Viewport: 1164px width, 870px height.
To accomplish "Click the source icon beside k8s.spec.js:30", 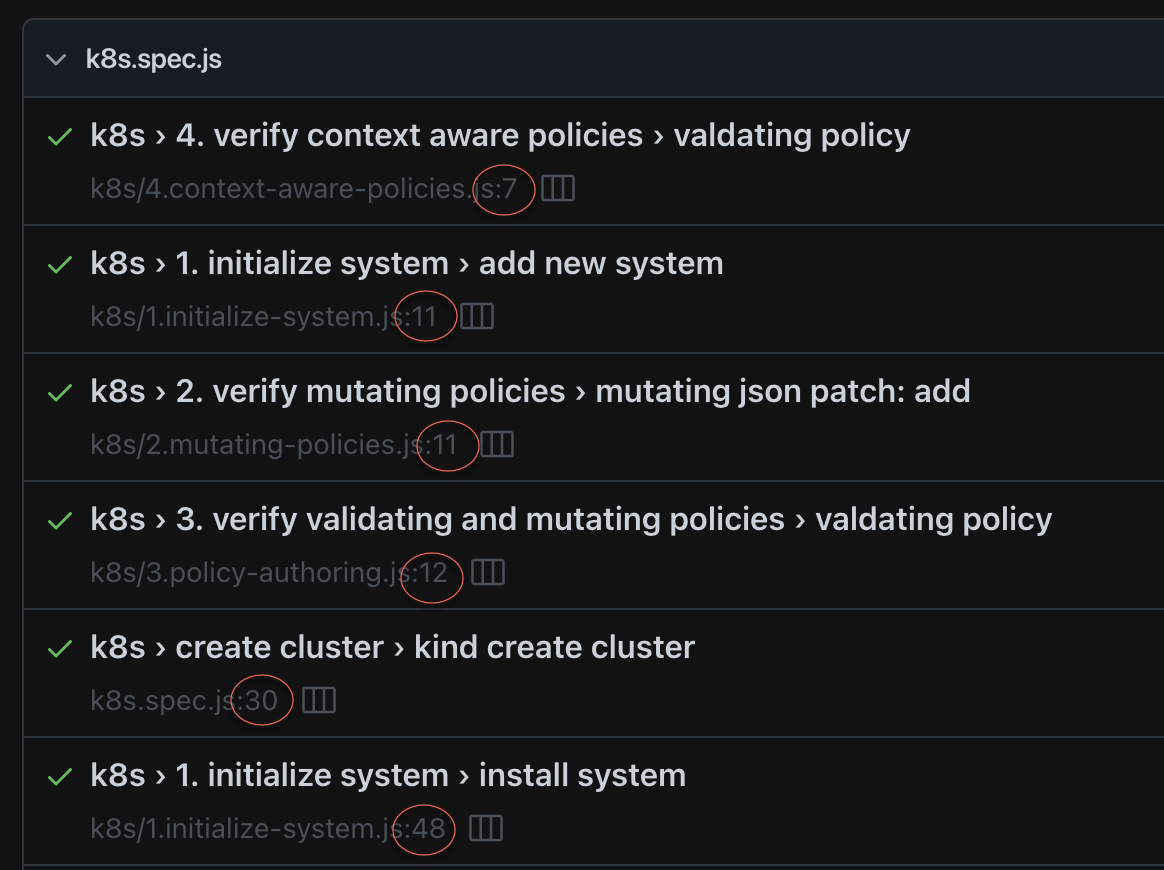I will coord(320,701).
